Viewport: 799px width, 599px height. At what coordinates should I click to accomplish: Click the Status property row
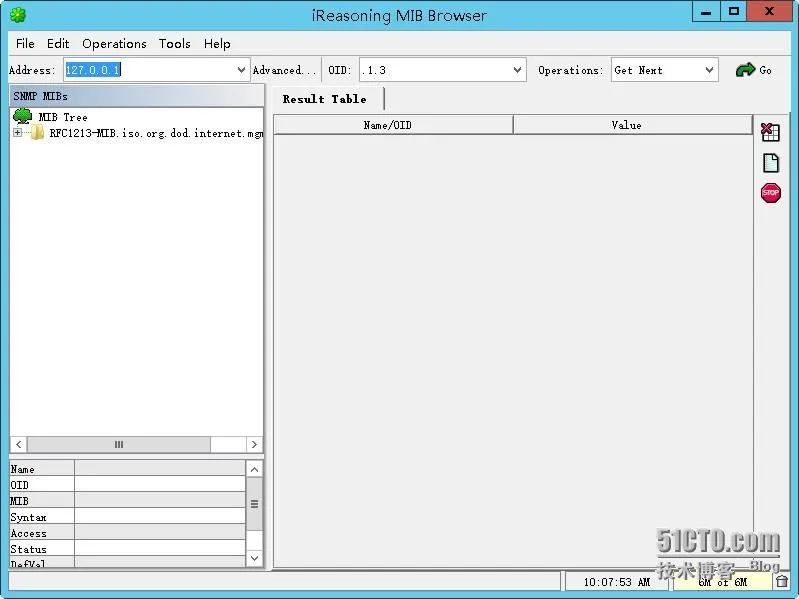click(x=127, y=549)
